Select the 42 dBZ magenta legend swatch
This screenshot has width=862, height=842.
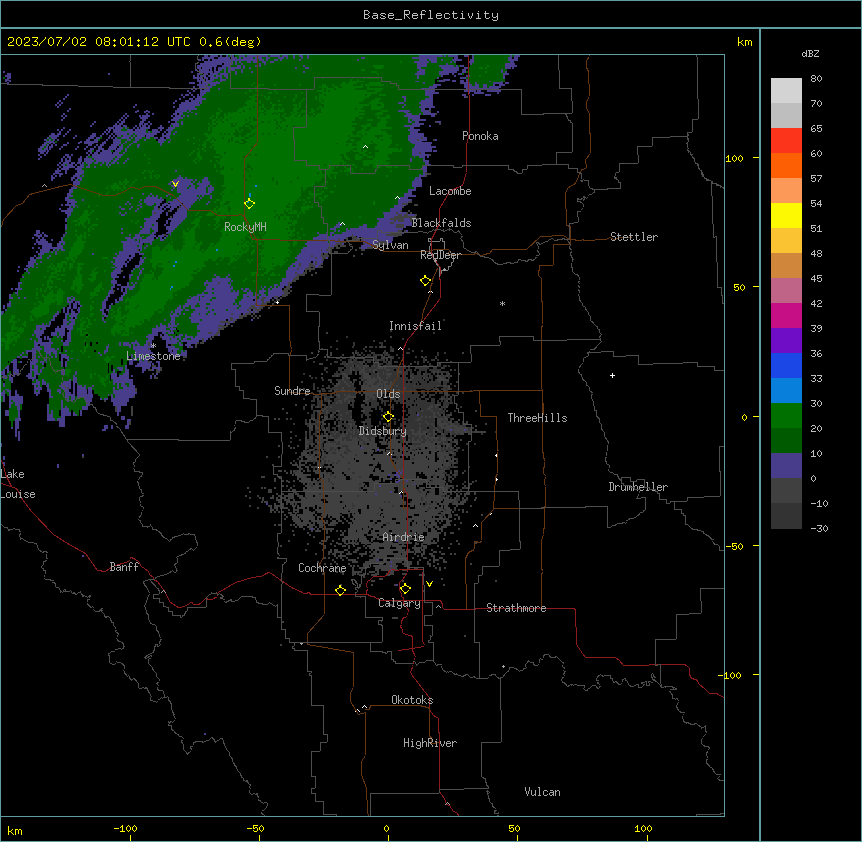(x=786, y=315)
